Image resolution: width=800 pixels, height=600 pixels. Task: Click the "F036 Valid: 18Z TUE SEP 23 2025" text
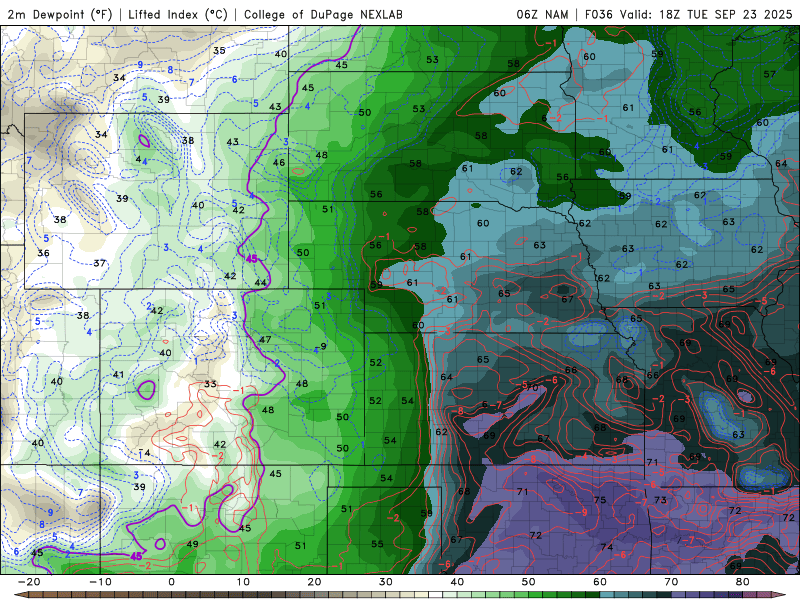click(688, 14)
